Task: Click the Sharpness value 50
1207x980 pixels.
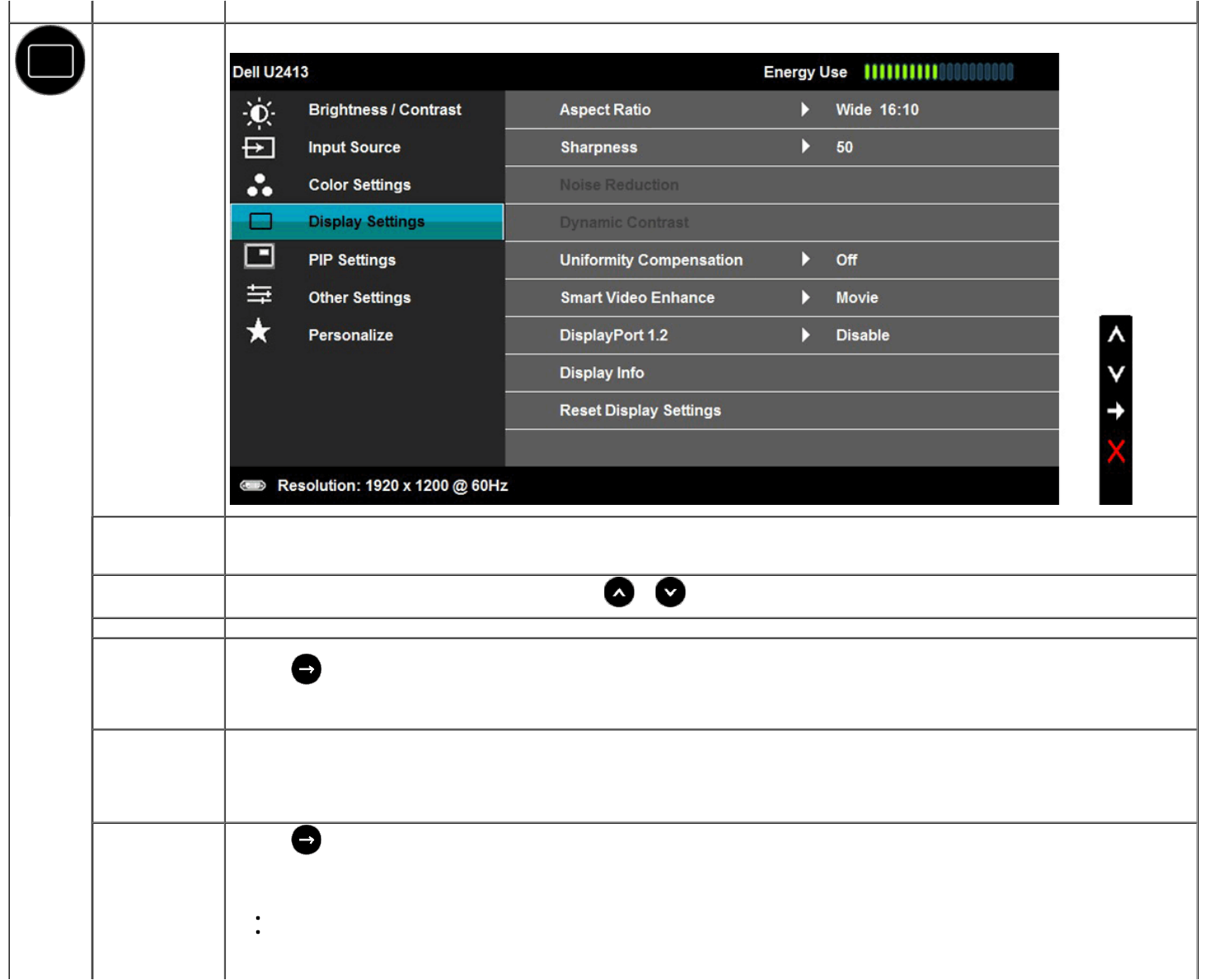Action: (844, 147)
